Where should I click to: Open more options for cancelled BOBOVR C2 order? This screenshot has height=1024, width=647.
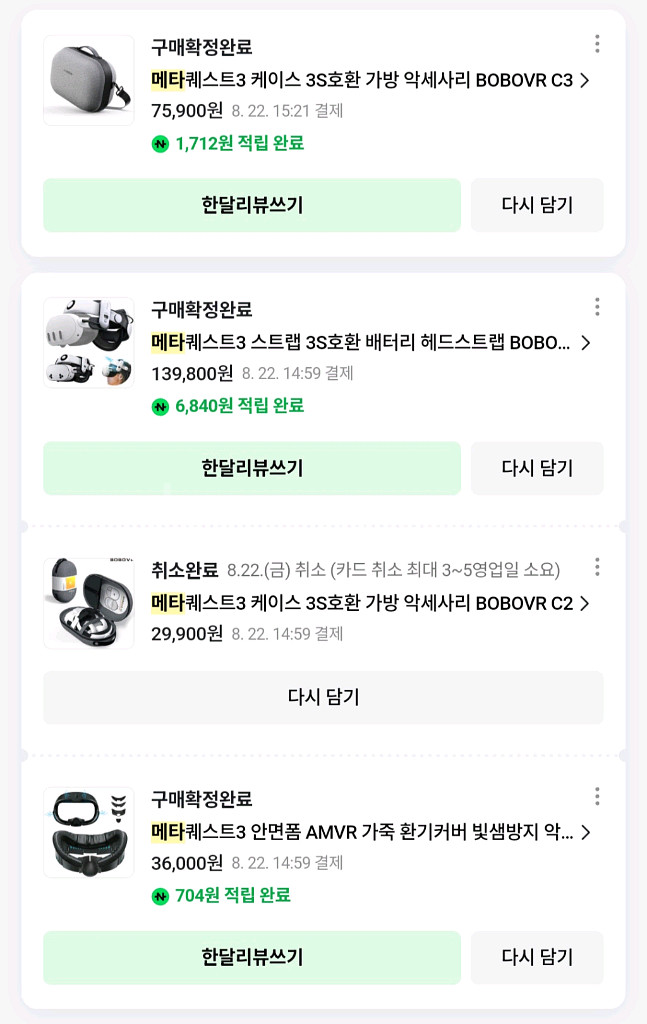597,568
